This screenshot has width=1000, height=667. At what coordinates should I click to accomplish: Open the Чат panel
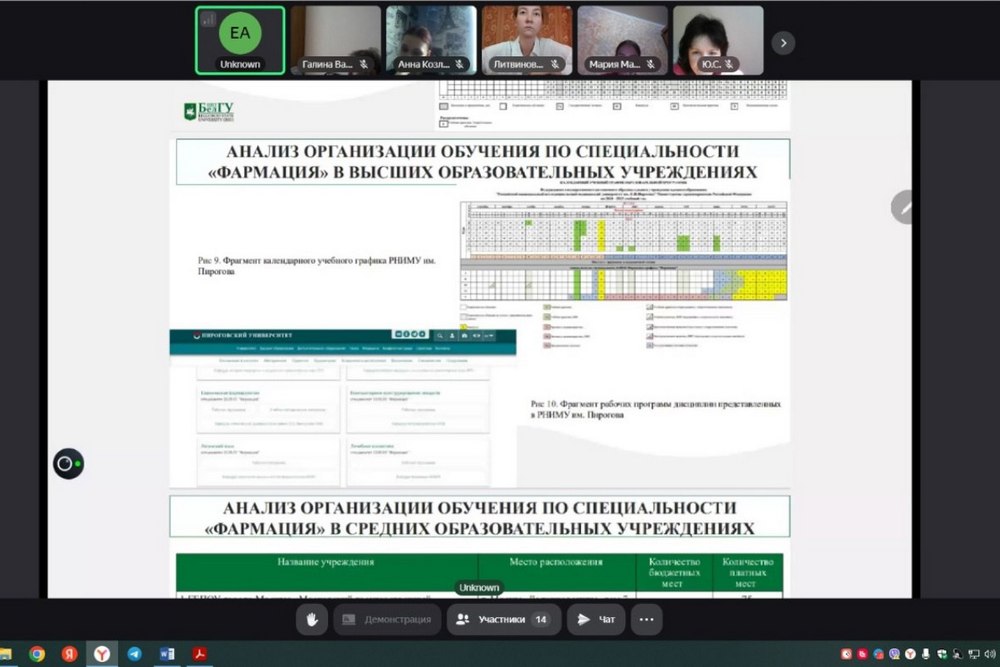[x=596, y=619]
